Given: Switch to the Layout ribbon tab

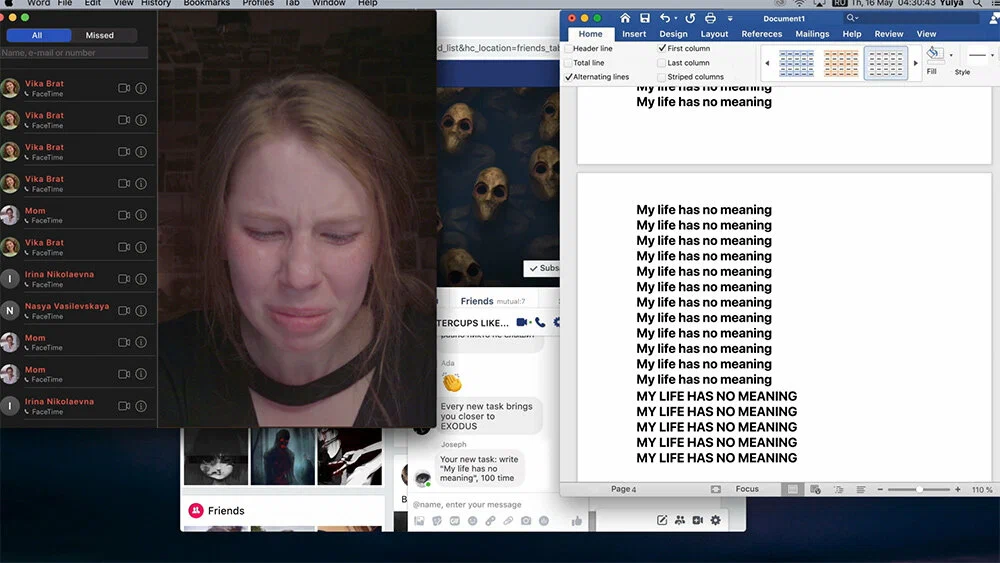Looking at the screenshot, I should coord(714,34).
